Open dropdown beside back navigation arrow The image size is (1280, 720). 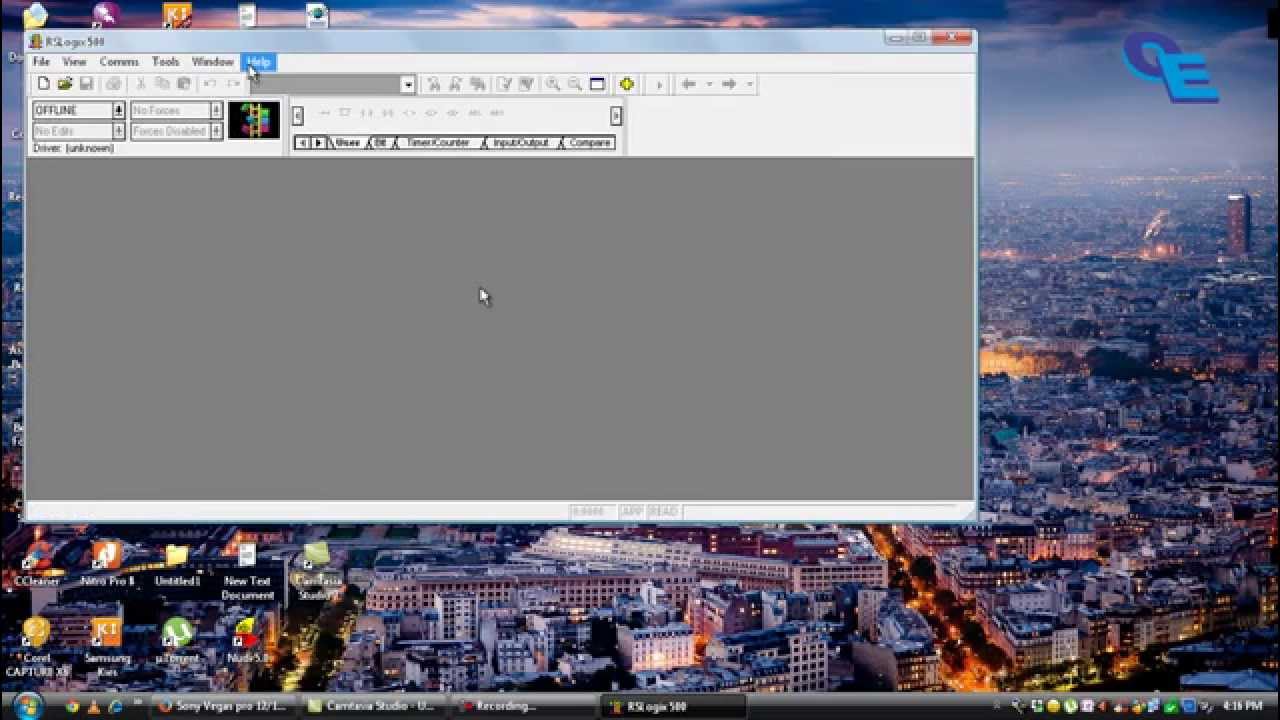[x=708, y=84]
